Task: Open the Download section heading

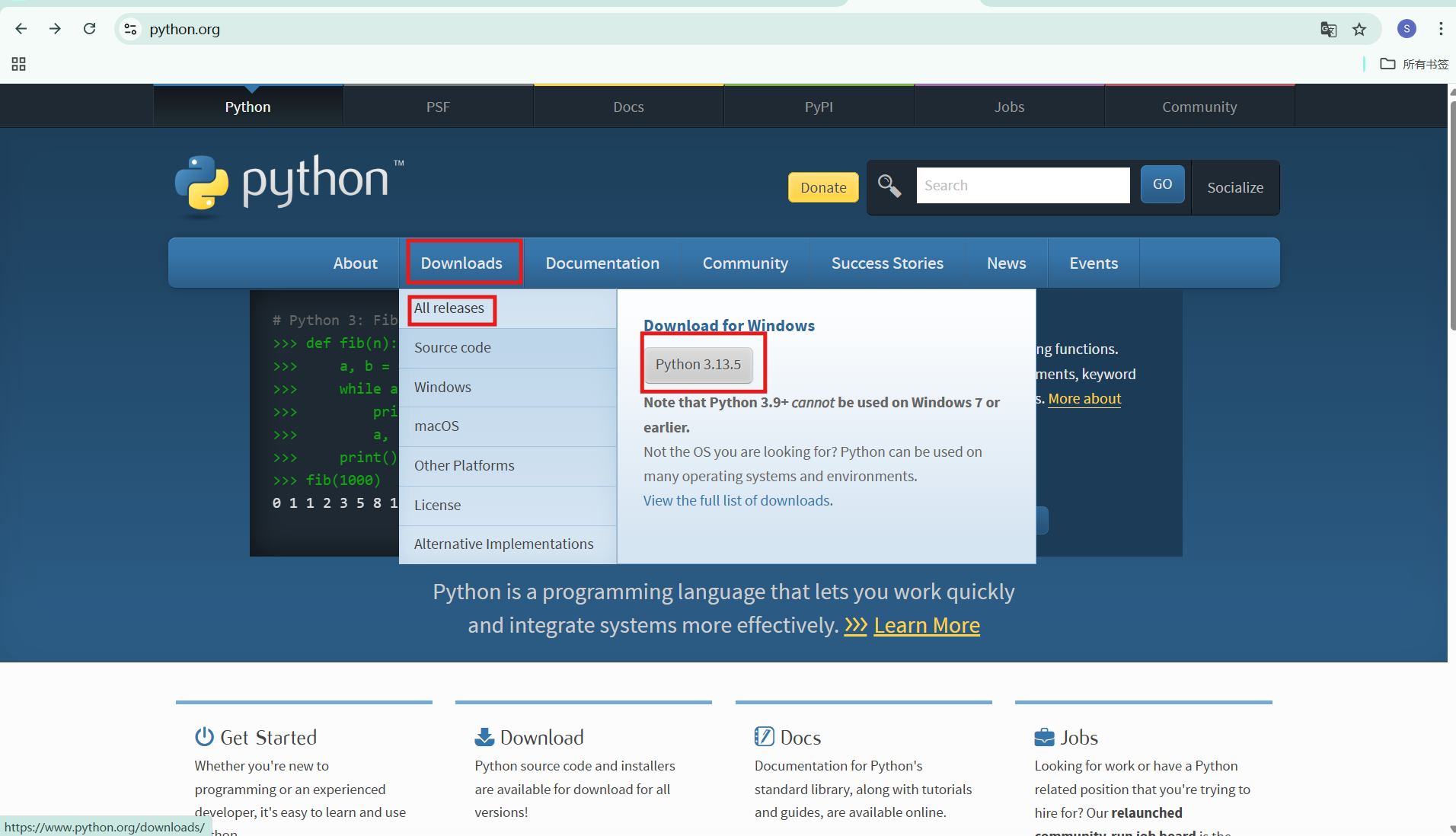Action: [541, 737]
